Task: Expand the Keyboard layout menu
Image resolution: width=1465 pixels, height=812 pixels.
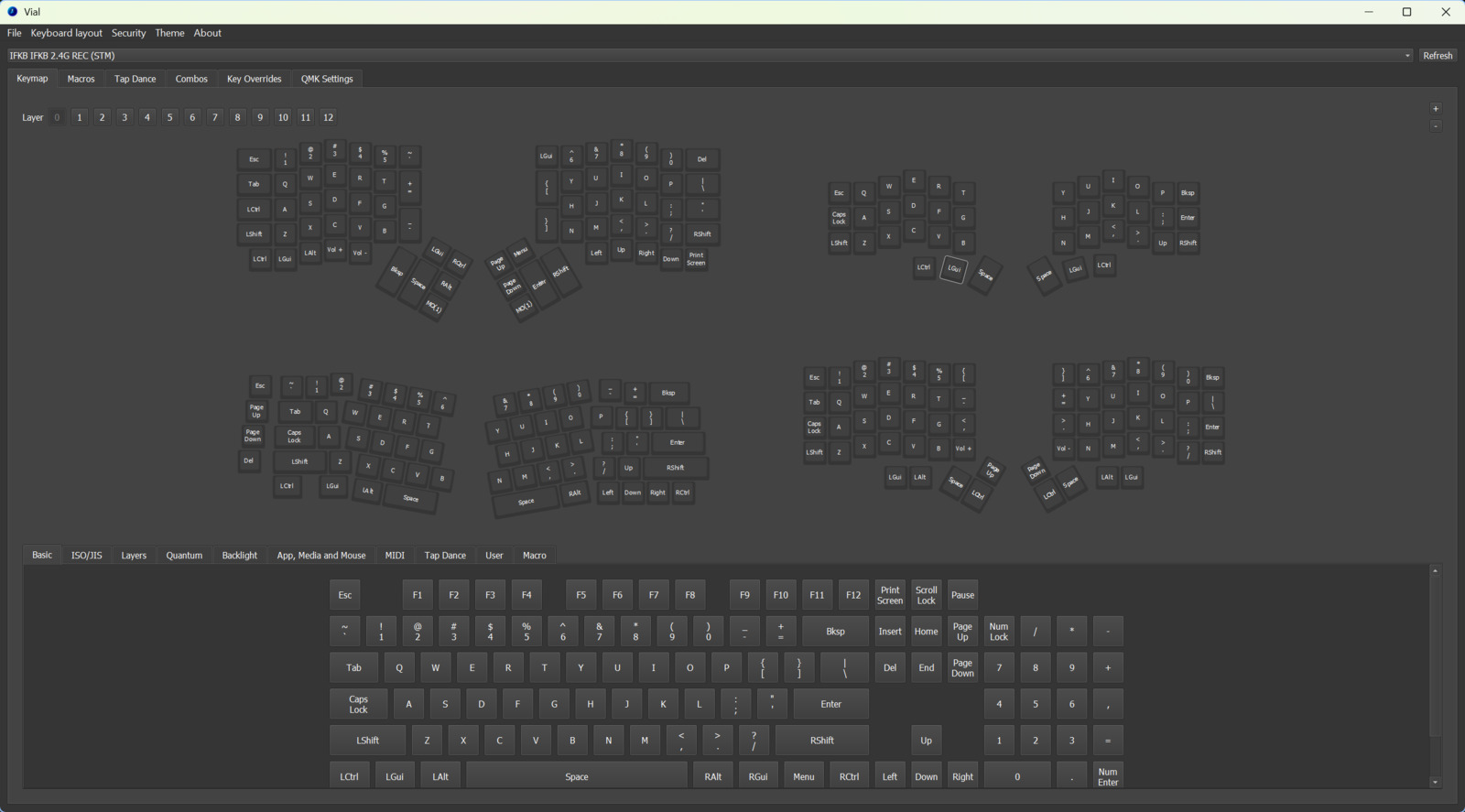Action: pos(66,33)
